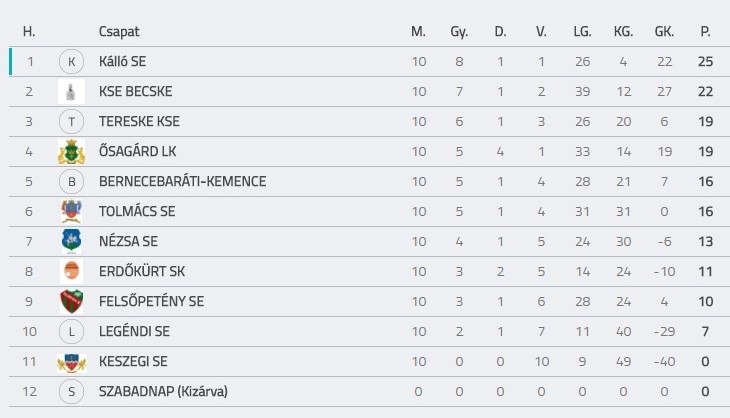Click the BERNECEBARÁTI-KEMENCE letter B badge
Screen dimensions: 730x418
(x=71, y=182)
